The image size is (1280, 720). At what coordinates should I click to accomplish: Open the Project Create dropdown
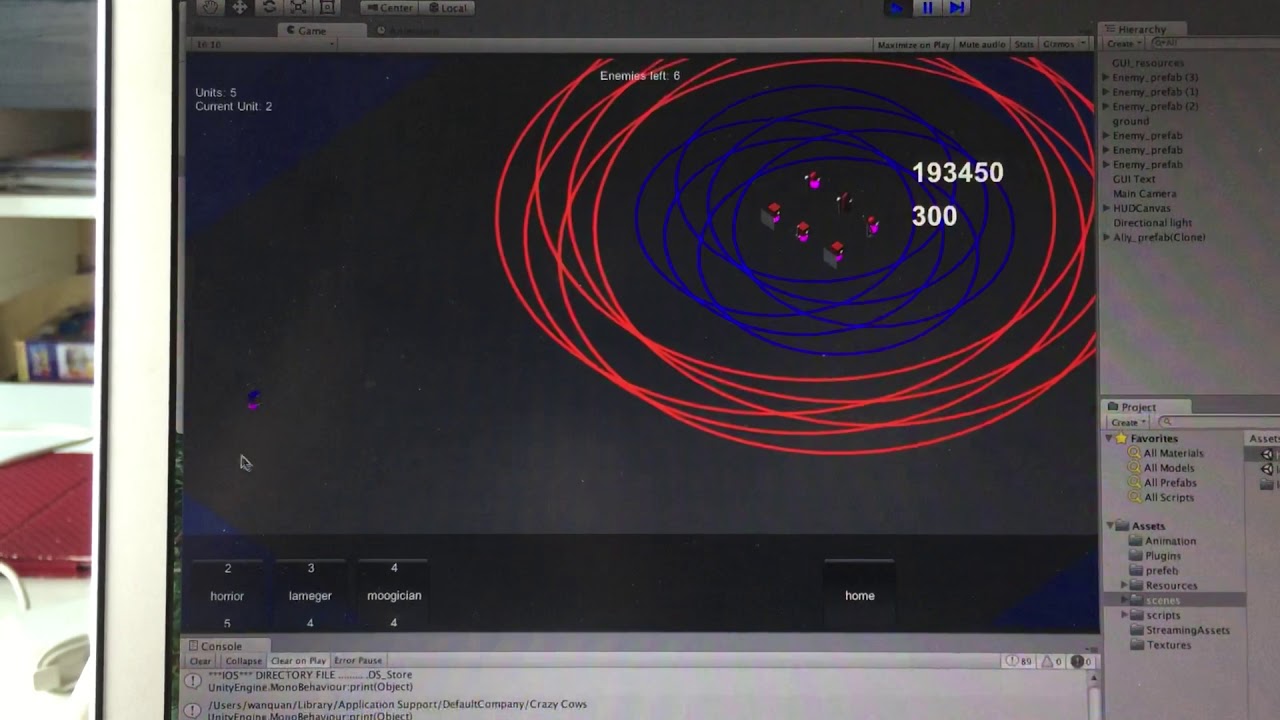[x=1127, y=422]
